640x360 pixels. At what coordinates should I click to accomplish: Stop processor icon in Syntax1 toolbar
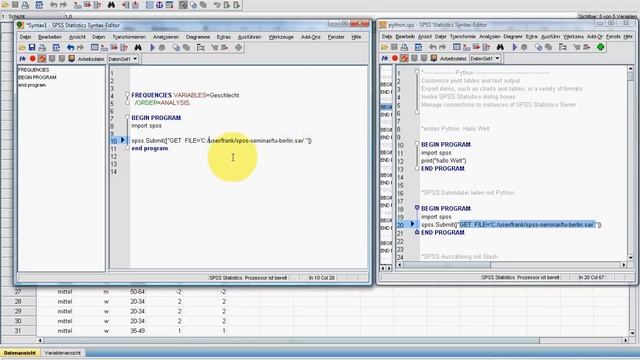(162, 48)
